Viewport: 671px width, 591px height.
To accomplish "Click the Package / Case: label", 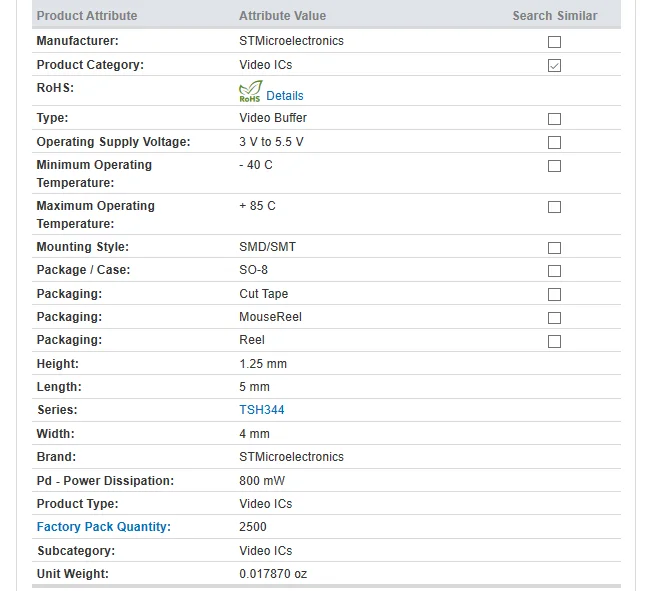I will (83, 270).
